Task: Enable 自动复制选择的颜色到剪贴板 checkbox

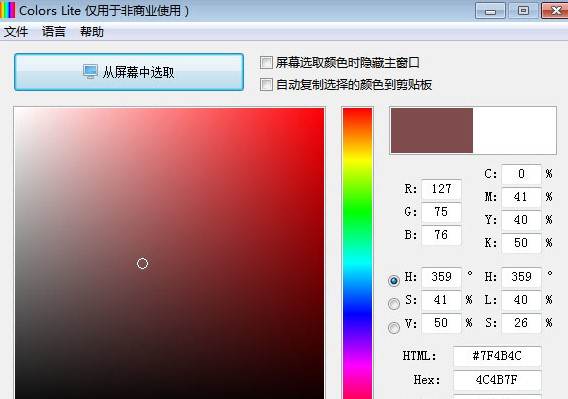Action: [266, 84]
